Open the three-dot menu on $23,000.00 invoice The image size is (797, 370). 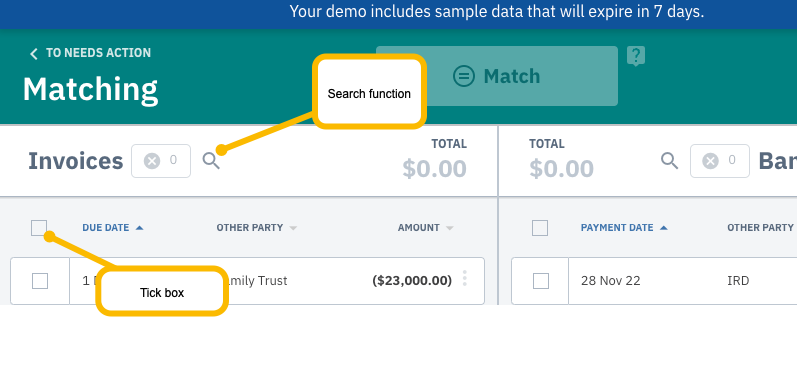coord(465,279)
